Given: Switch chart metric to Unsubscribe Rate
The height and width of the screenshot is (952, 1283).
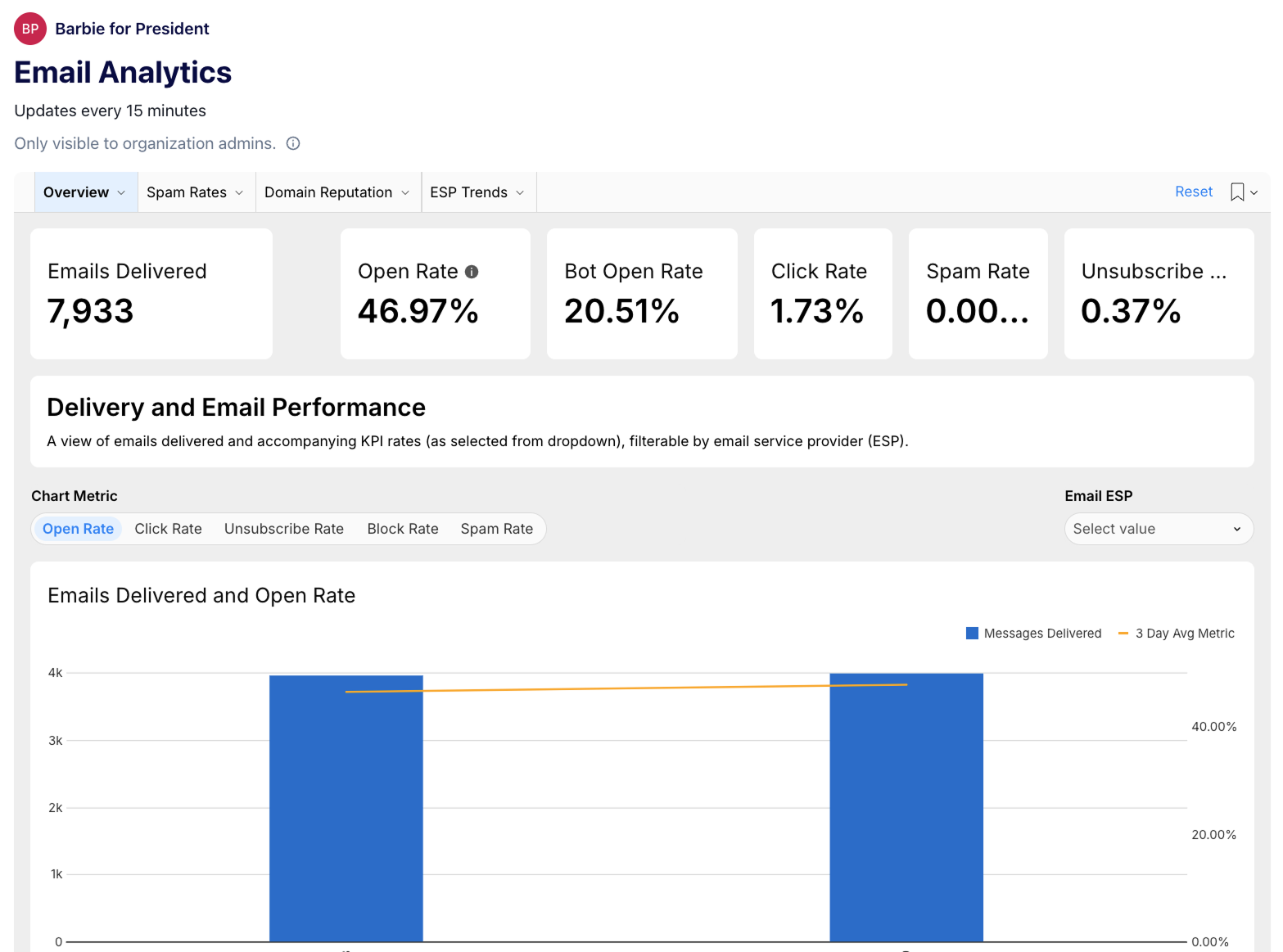Looking at the screenshot, I should point(283,529).
